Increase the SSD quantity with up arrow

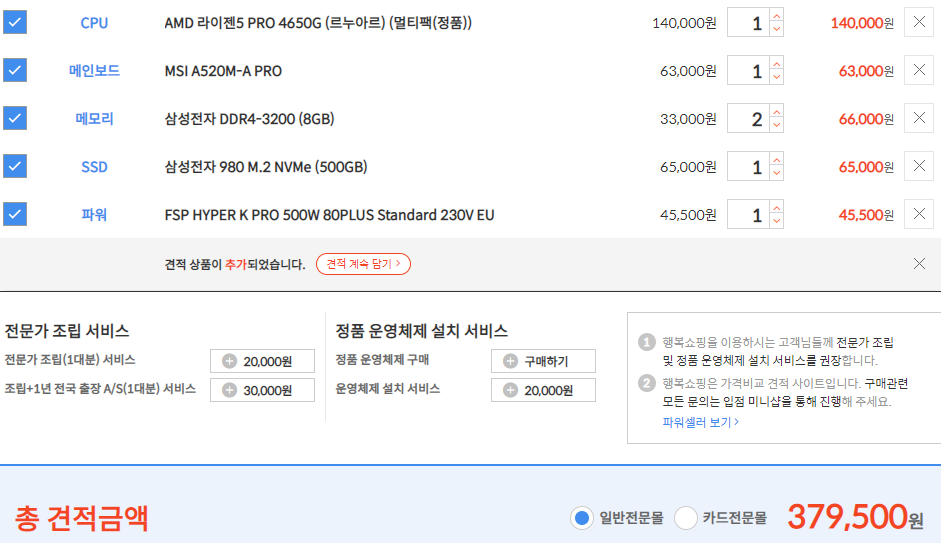pyautogui.click(x=777, y=160)
